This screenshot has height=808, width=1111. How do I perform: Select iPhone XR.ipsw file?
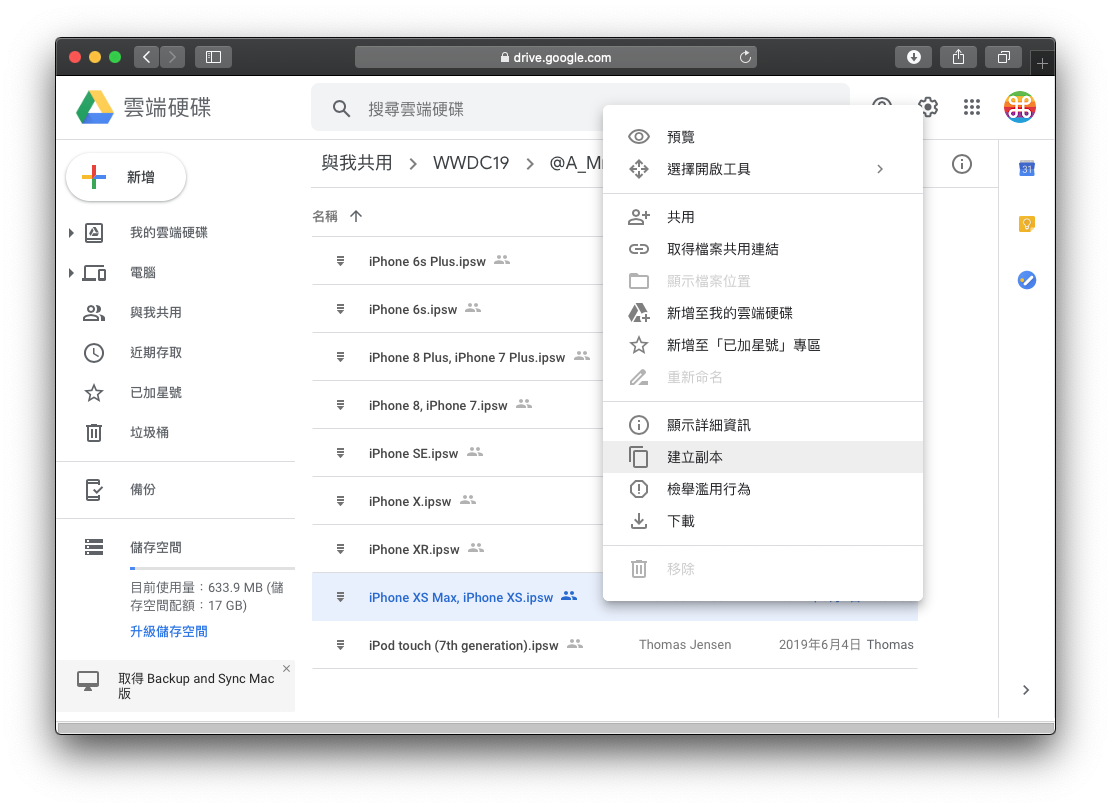click(457, 549)
